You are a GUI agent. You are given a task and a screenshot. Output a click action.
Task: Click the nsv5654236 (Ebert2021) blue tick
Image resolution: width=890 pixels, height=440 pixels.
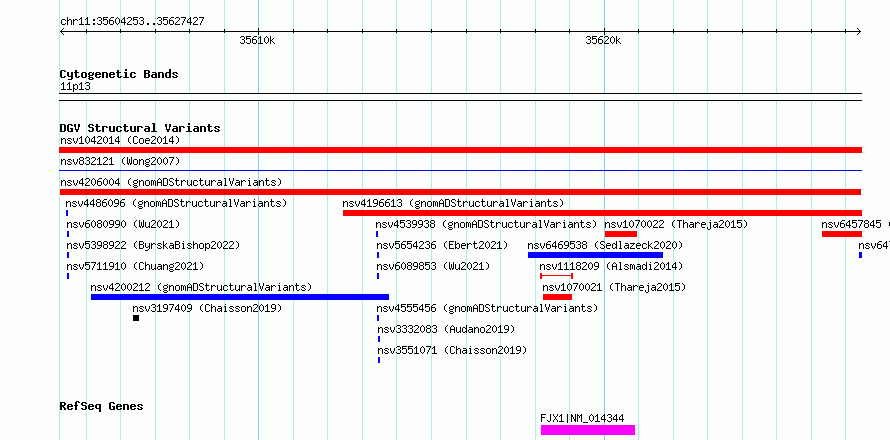click(378, 255)
